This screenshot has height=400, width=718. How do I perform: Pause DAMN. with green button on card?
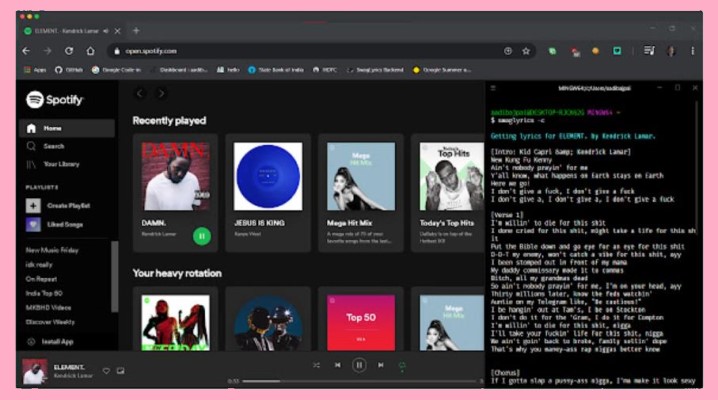[x=202, y=236]
